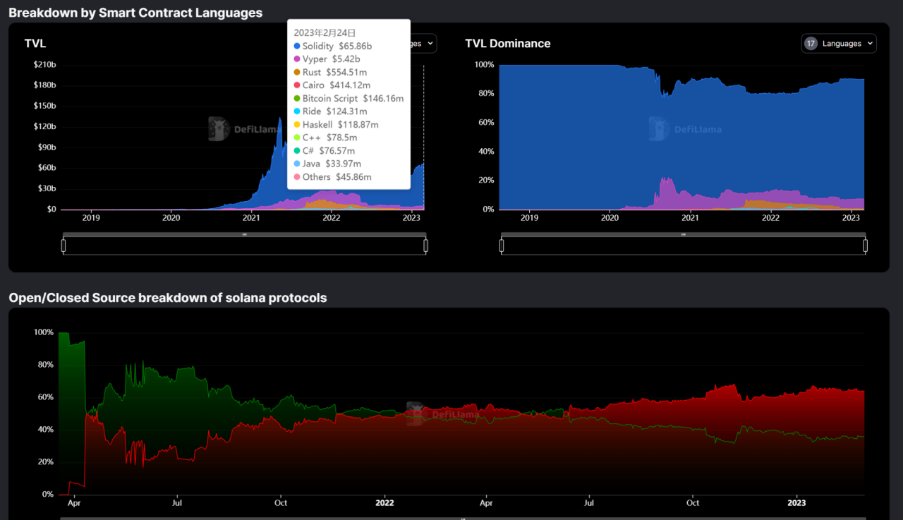
Task: Click the 60% axis label on Solana chart
Action: [44, 397]
